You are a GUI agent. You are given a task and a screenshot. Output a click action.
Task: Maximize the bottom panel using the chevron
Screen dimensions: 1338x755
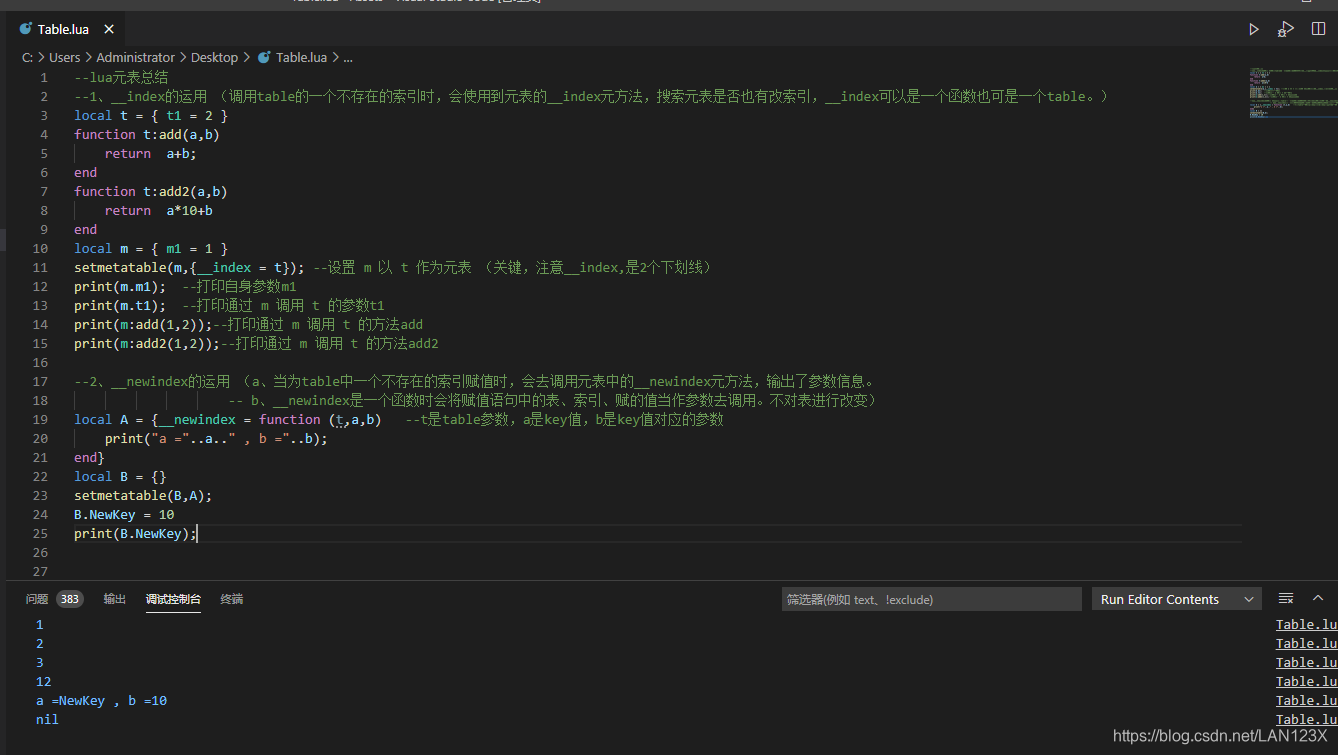[x=1318, y=598]
